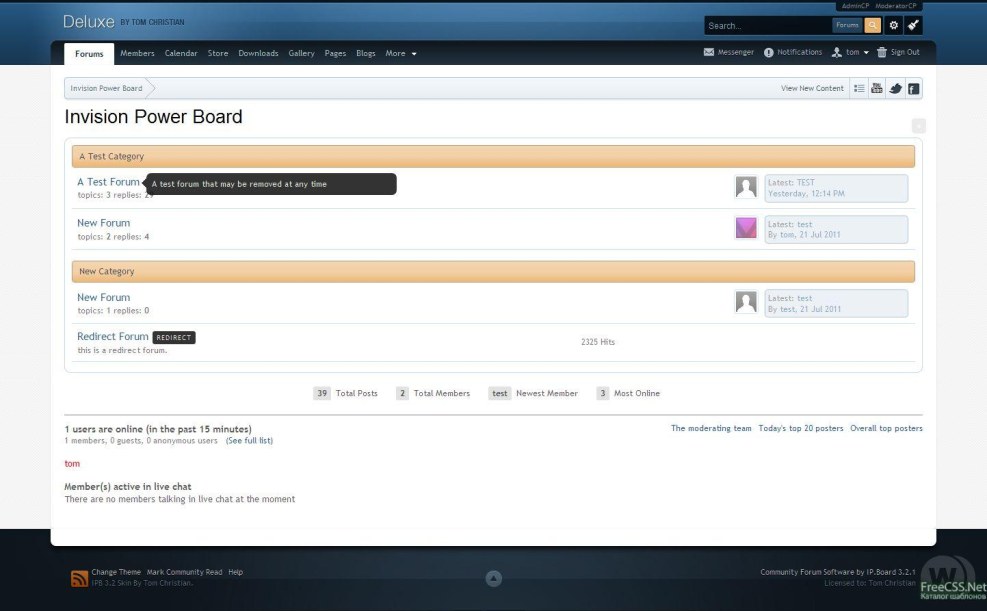The height and width of the screenshot is (611, 987).
Task: Change search scope via Forums button
Action: pos(847,25)
